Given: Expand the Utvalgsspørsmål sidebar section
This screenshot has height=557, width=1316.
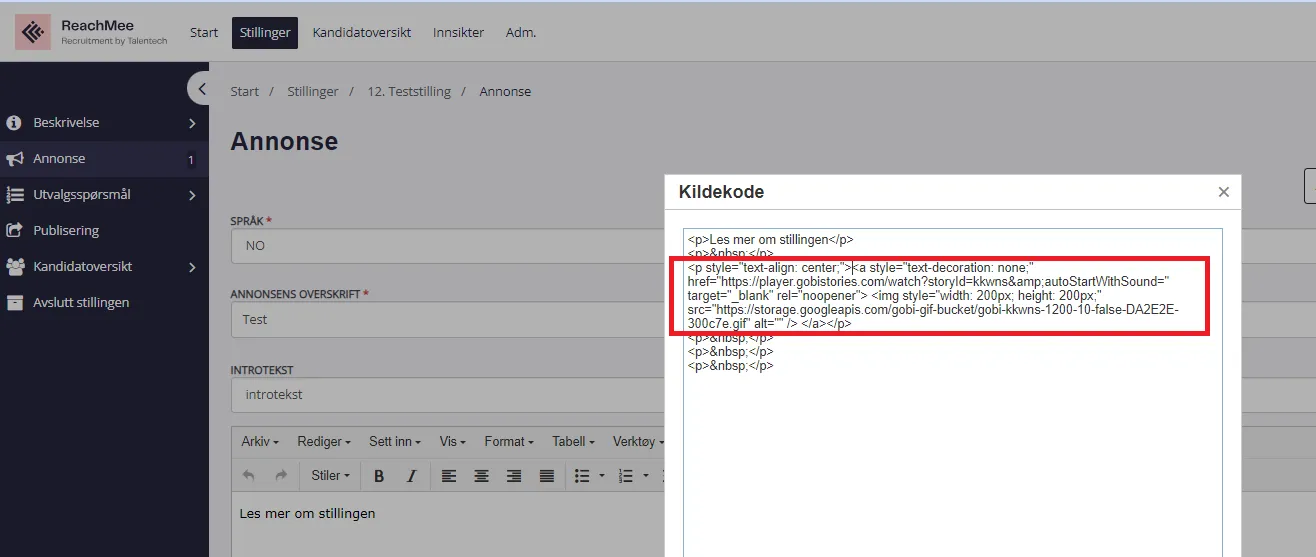Looking at the screenshot, I should [192, 195].
